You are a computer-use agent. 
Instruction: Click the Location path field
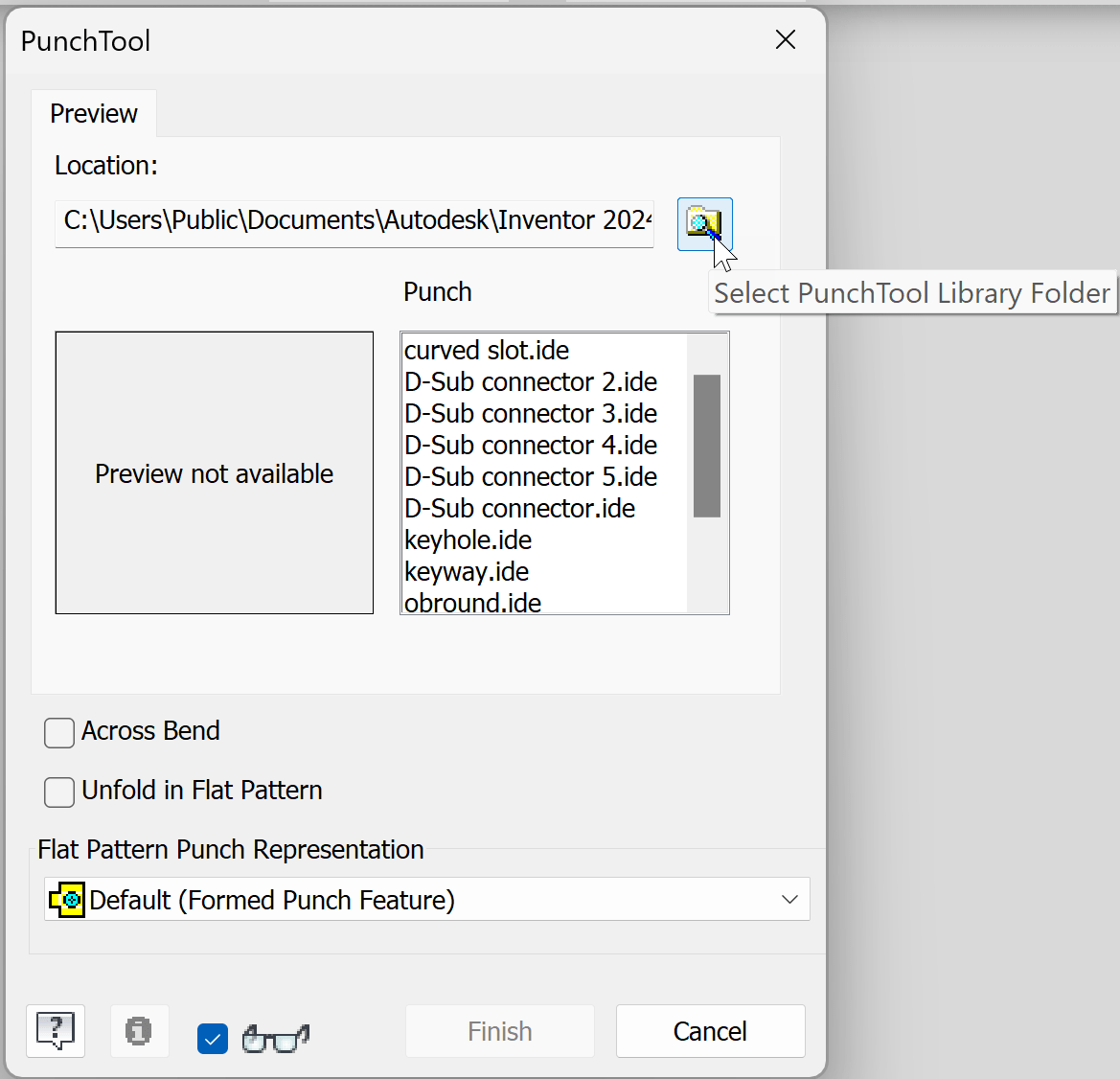[x=354, y=220]
